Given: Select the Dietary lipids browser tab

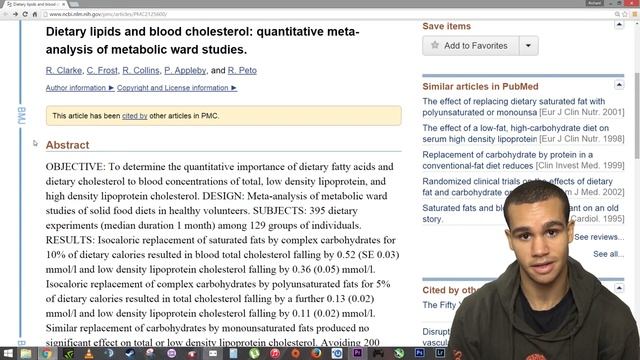Looking at the screenshot, I should click(x=35, y=4).
